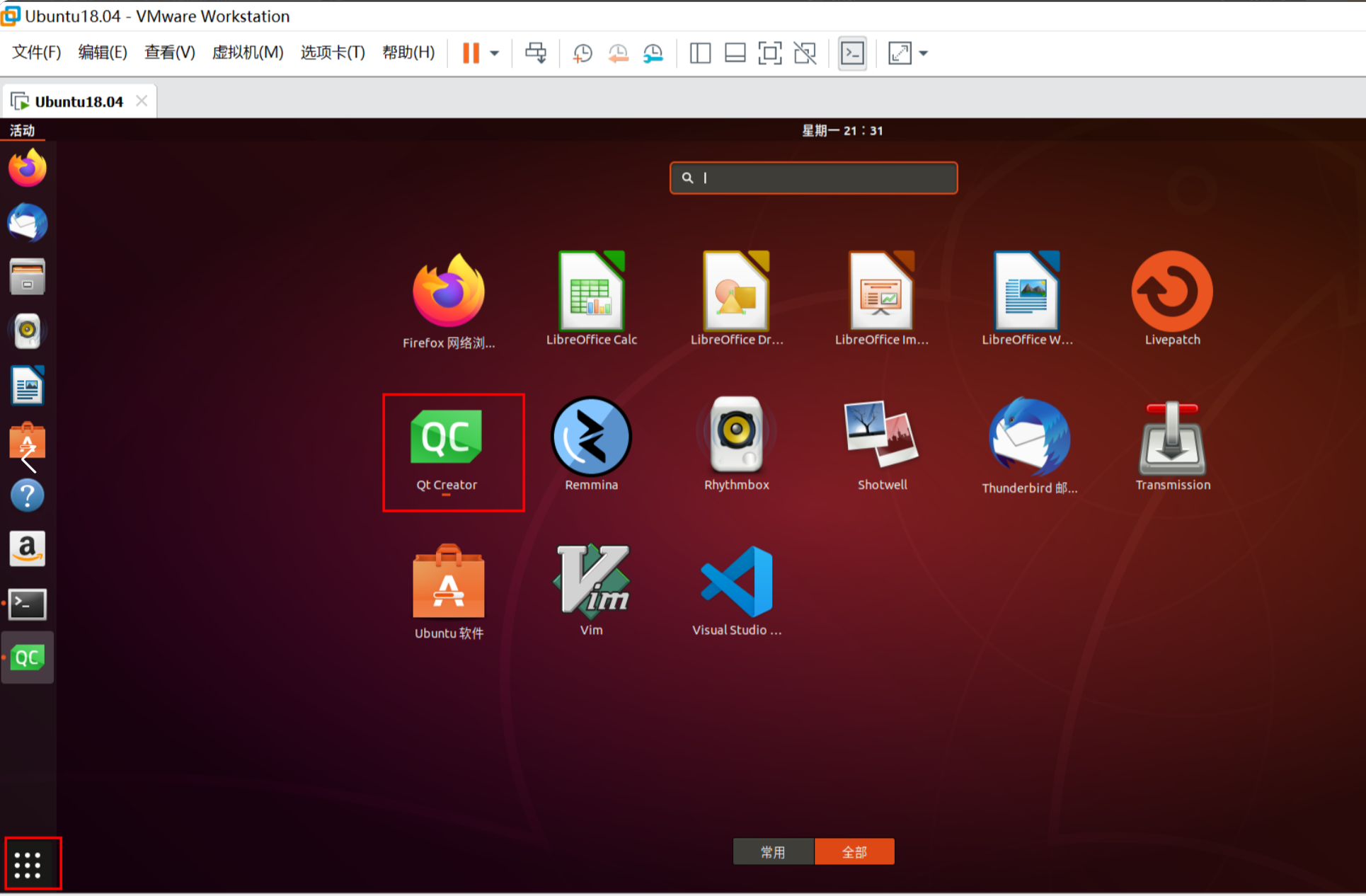This screenshot has height=896, width=1366.
Task: Click the Terminal icon in the dock
Action: pyautogui.click(x=28, y=604)
